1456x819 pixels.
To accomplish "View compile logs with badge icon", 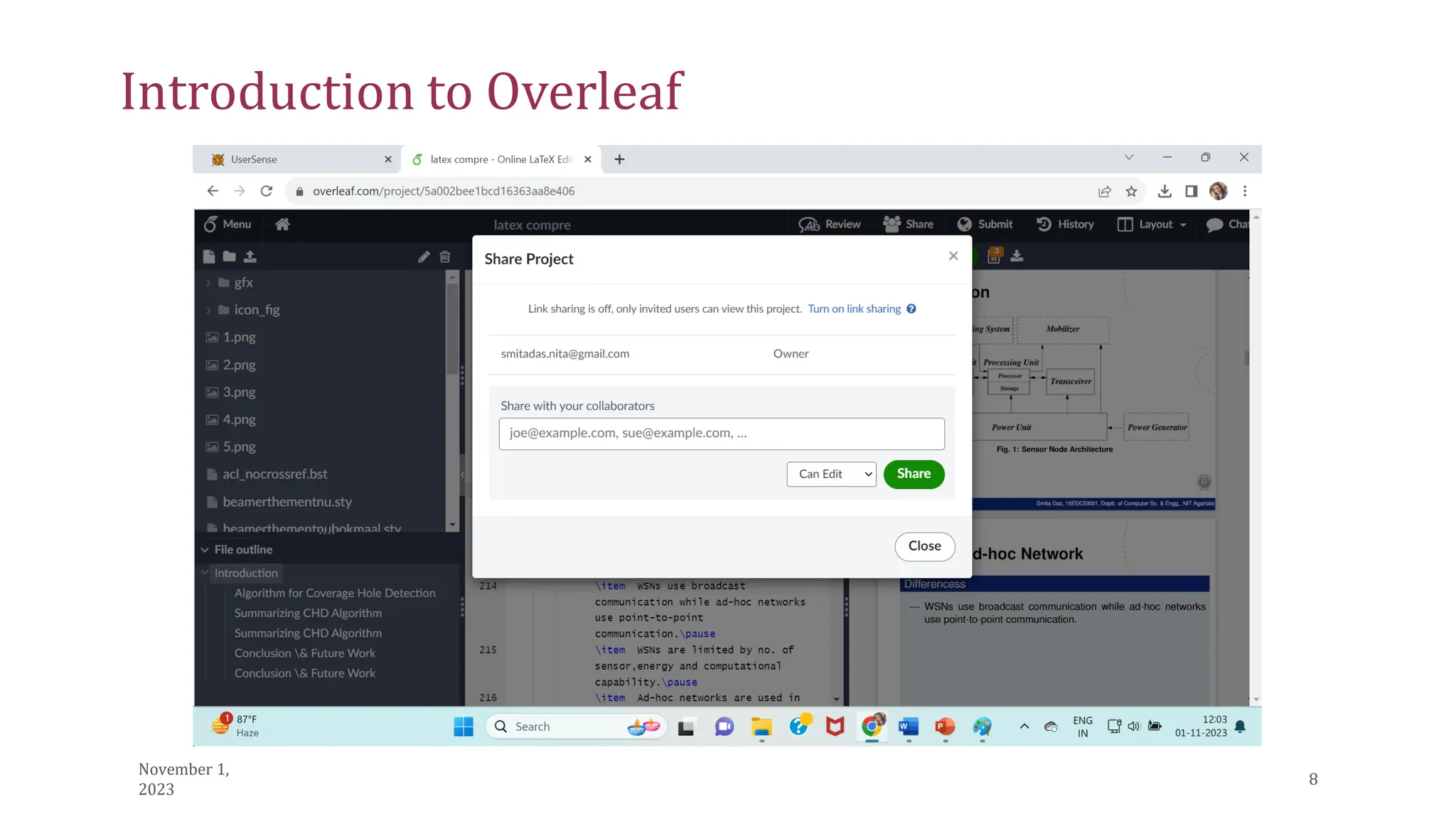I will [x=995, y=256].
